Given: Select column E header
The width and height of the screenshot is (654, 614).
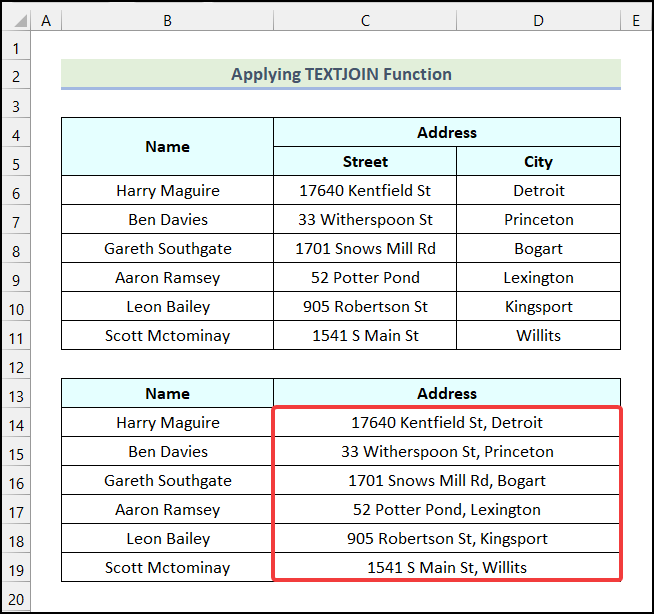Looking at the screenshot, I should 636,20.
